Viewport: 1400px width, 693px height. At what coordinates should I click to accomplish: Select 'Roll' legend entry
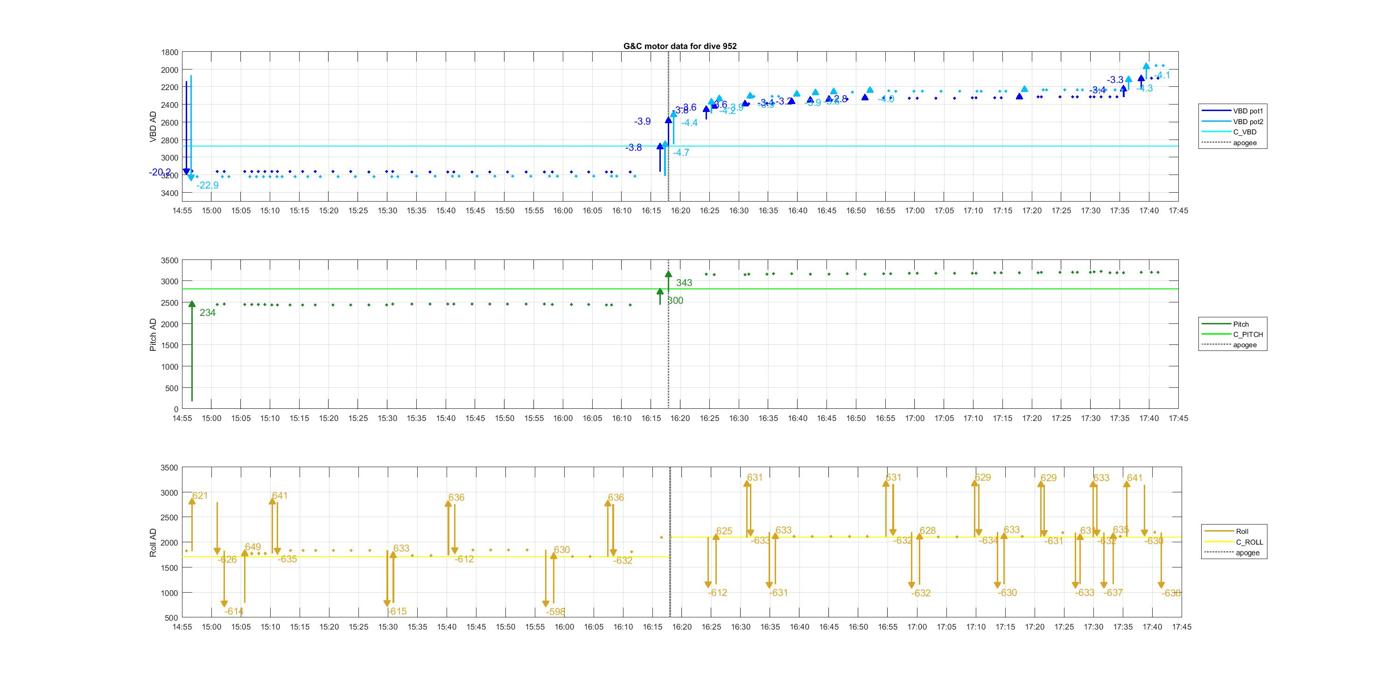point(1242,531)
